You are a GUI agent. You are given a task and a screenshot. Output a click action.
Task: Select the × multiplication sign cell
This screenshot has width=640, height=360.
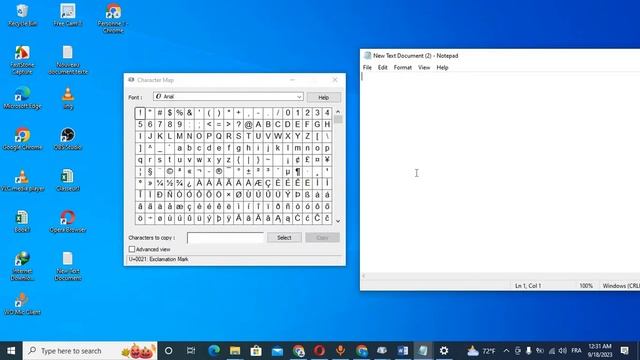click(229, 195)
